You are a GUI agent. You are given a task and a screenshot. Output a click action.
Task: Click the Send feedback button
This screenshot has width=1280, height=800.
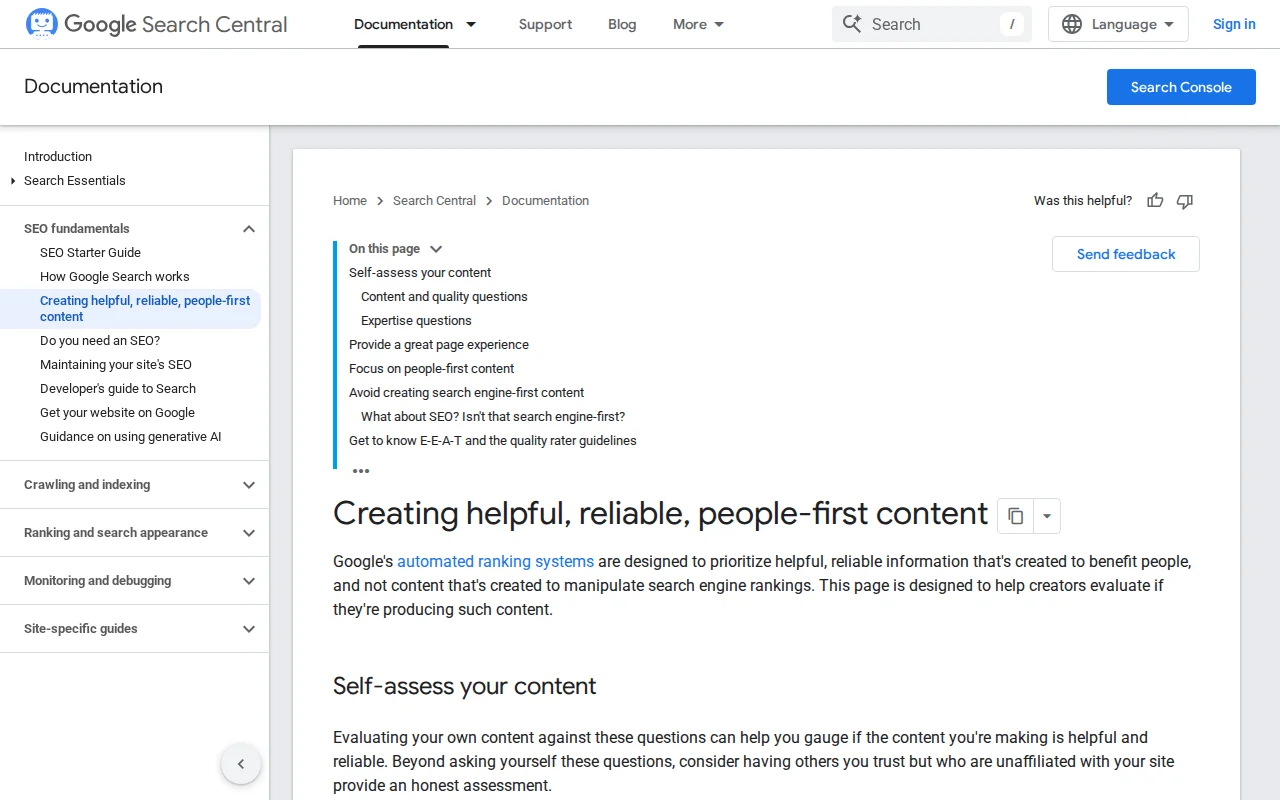click(x=1125, y=254)
